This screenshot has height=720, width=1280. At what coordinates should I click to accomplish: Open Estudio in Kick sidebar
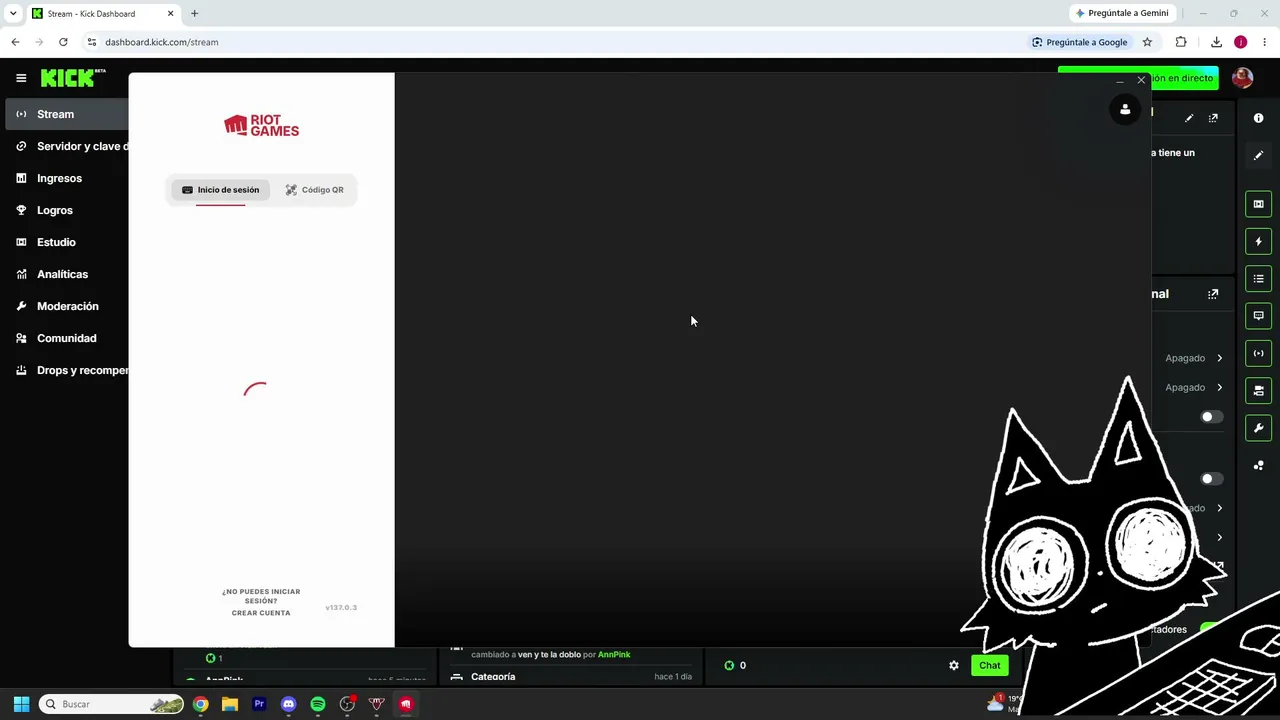[66, 242]
